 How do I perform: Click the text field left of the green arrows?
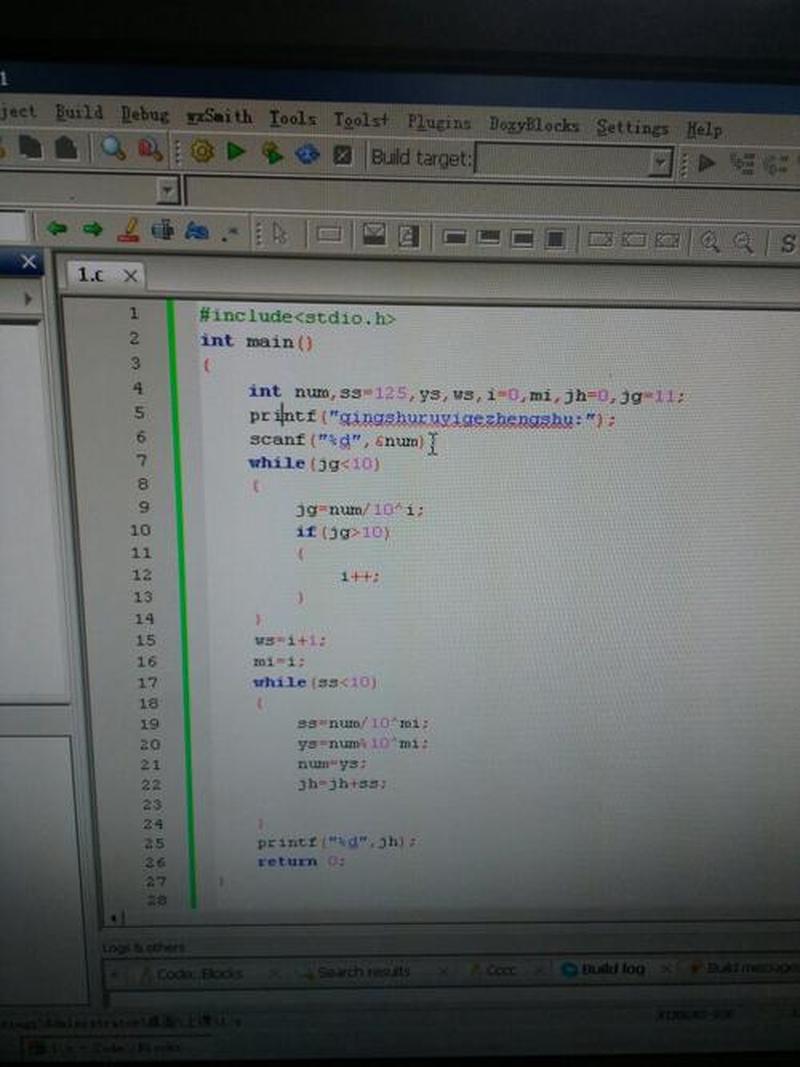coord(14,226)
